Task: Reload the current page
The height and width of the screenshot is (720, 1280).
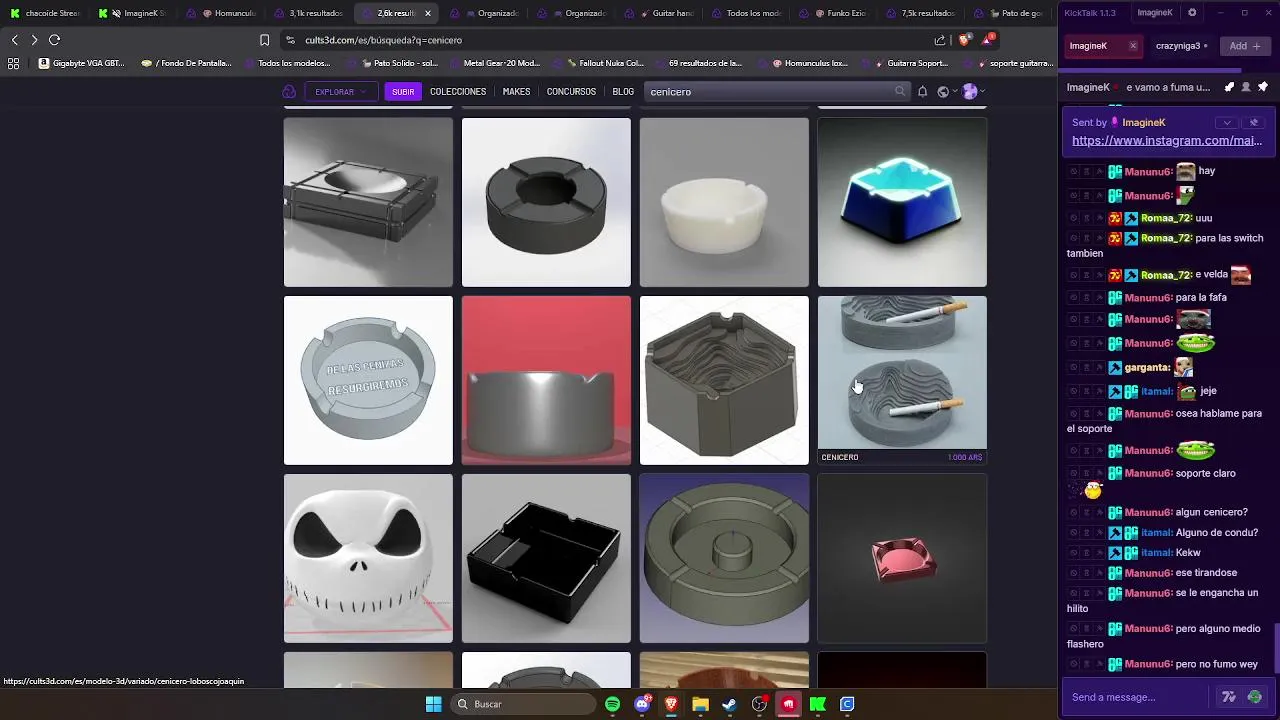Action: click(54, 40)
